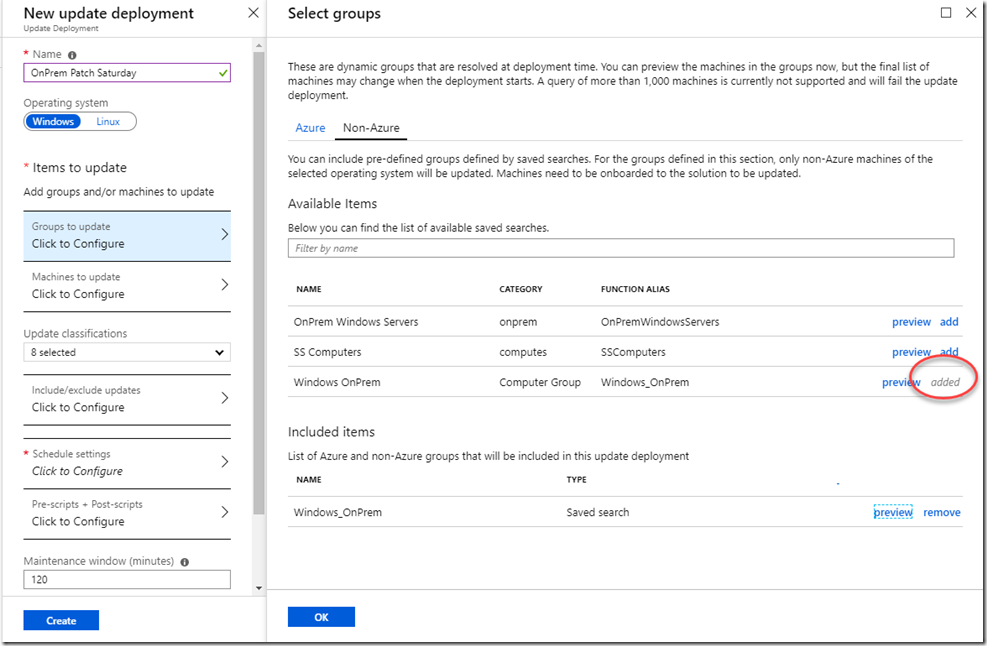987x646 pixels.
Task: Click the OnPremWindowsServers function alias
Action: click(660, 322)
